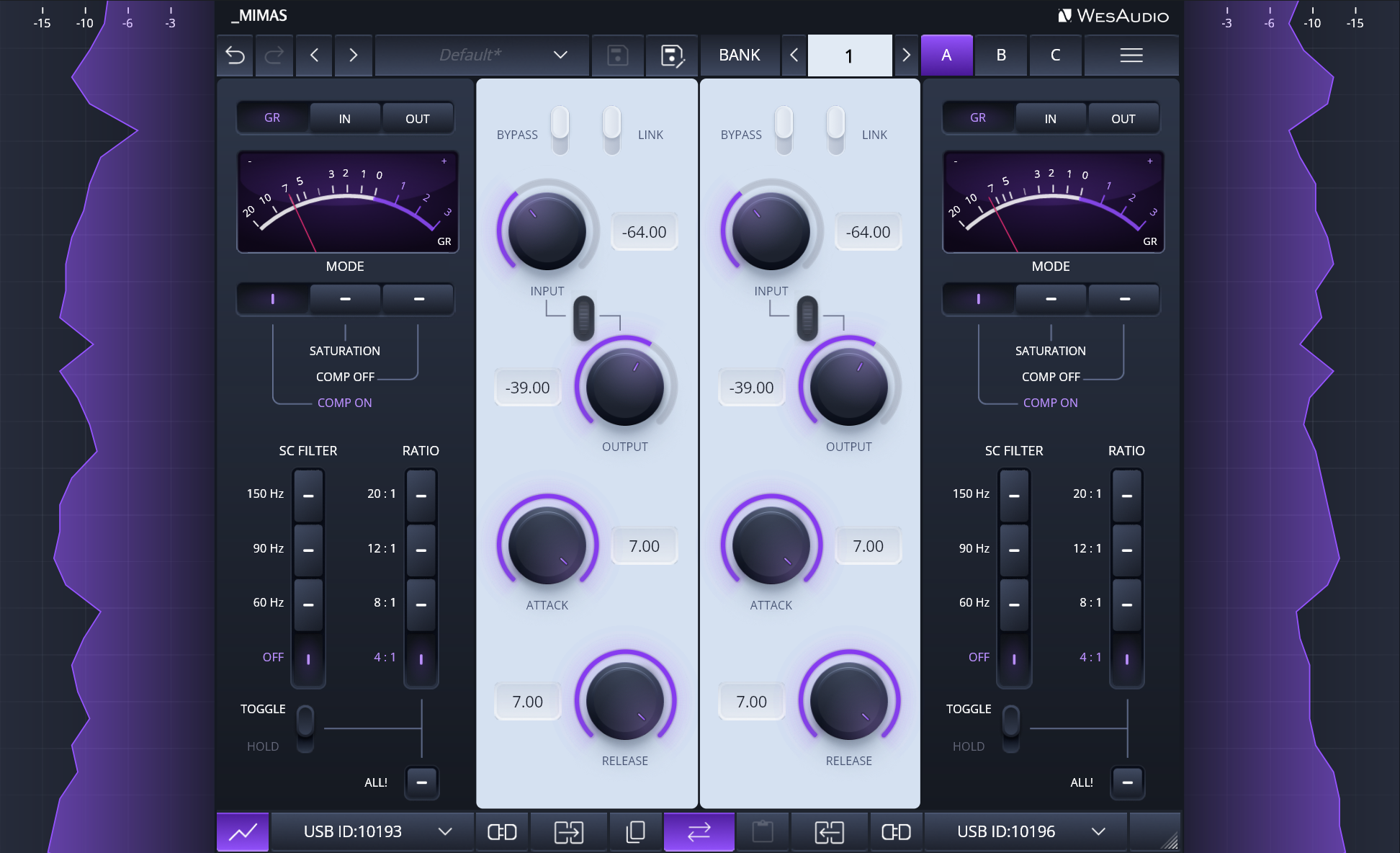Click the right channel GR VU meter
Viewport: 1400px width, 853px height.
click(1054, 202)
